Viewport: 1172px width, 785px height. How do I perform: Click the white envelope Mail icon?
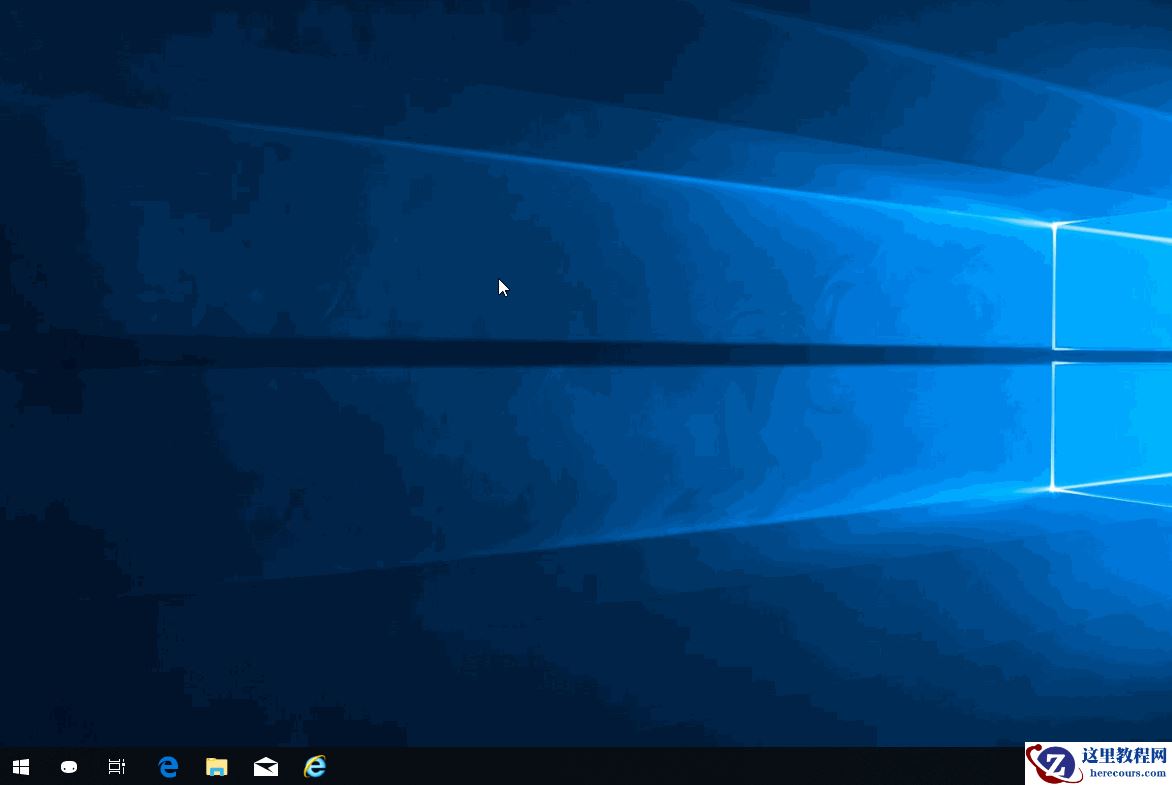[265, 766]
